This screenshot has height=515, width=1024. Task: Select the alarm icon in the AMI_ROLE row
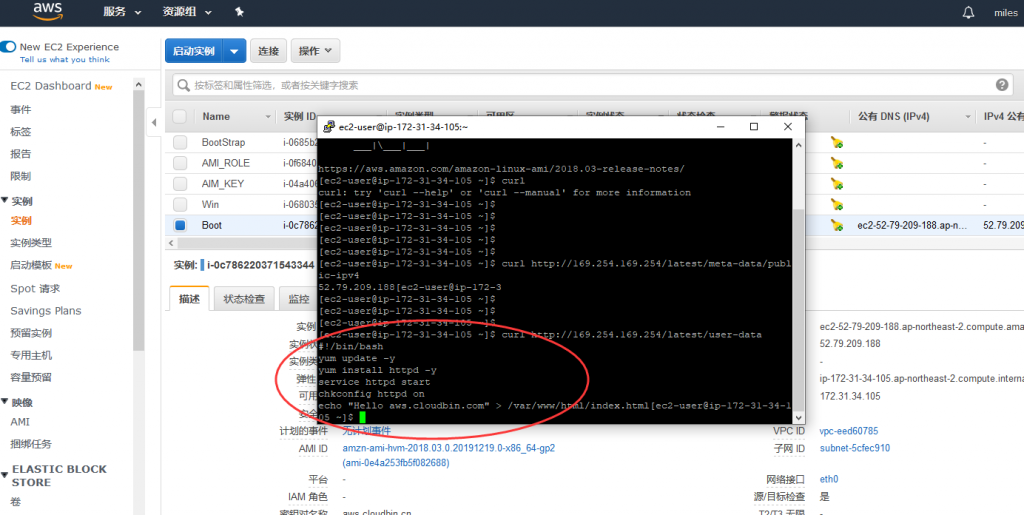tap(837, 163)
